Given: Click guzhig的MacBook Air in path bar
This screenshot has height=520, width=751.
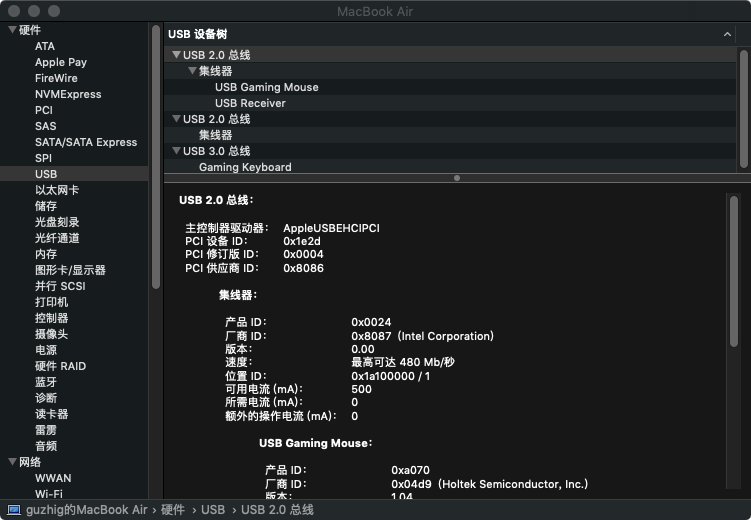Looking at the screenshot, I should (86, 510).
